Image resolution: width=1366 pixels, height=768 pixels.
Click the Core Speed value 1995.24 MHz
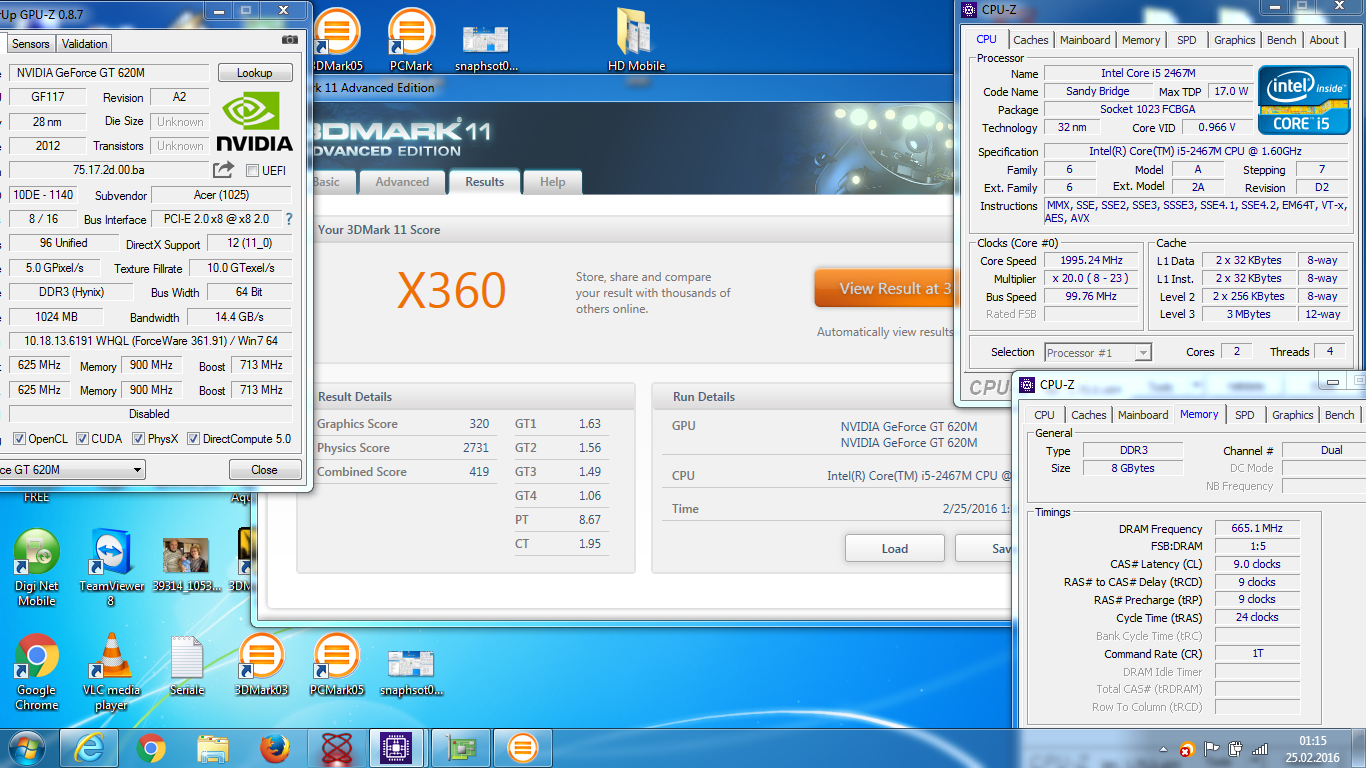tap(1091, 260)
